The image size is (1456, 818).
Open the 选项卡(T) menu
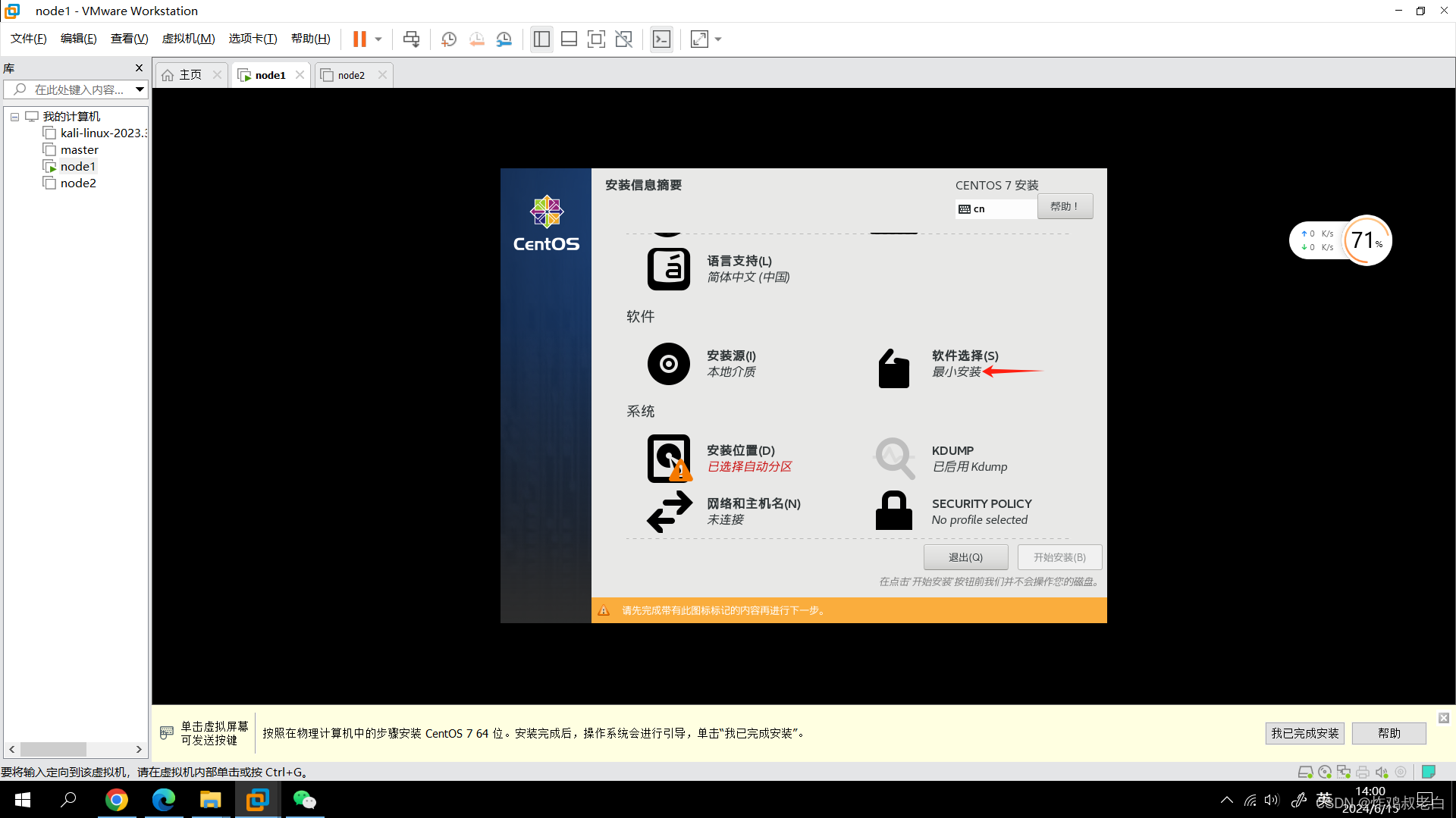[253, 39]
